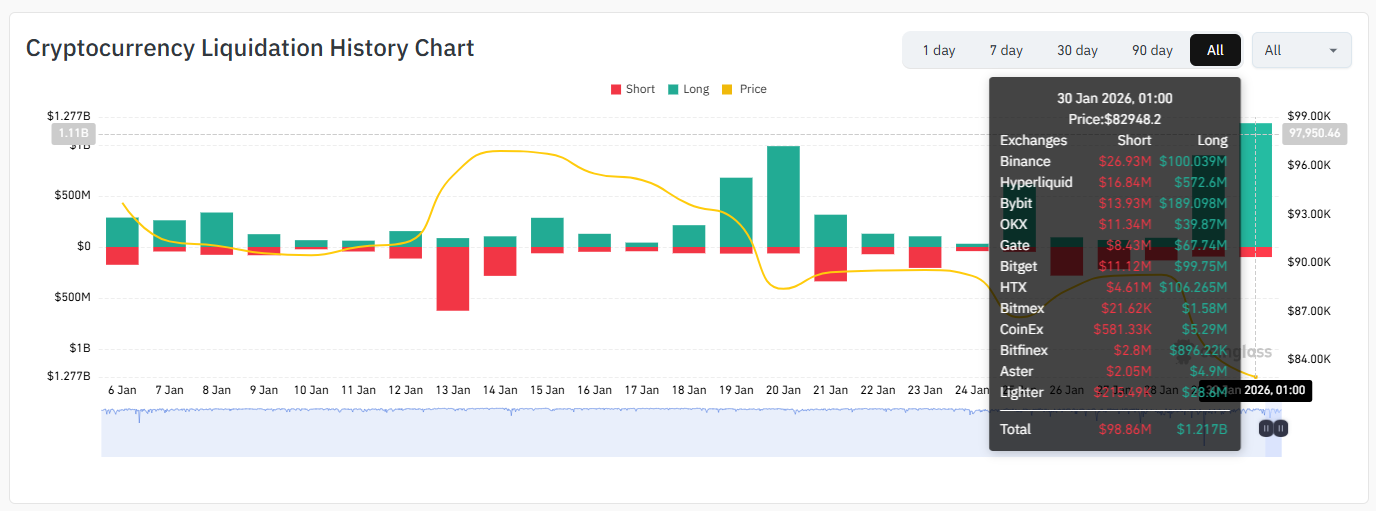The image size is (1376, 511).
Task: Click the active All range button
Action: (x=1215, y=50)
